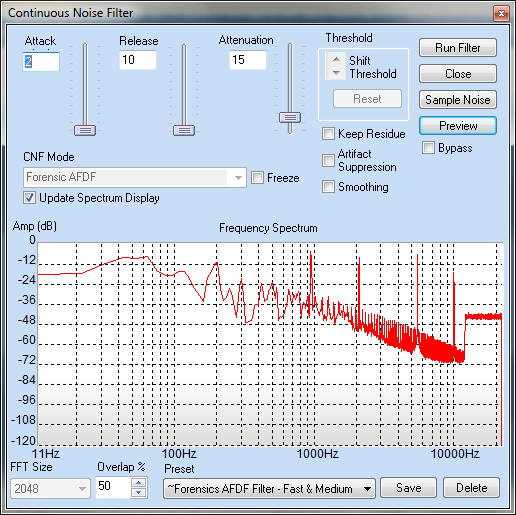Open the Preset dropdown list

269,489
